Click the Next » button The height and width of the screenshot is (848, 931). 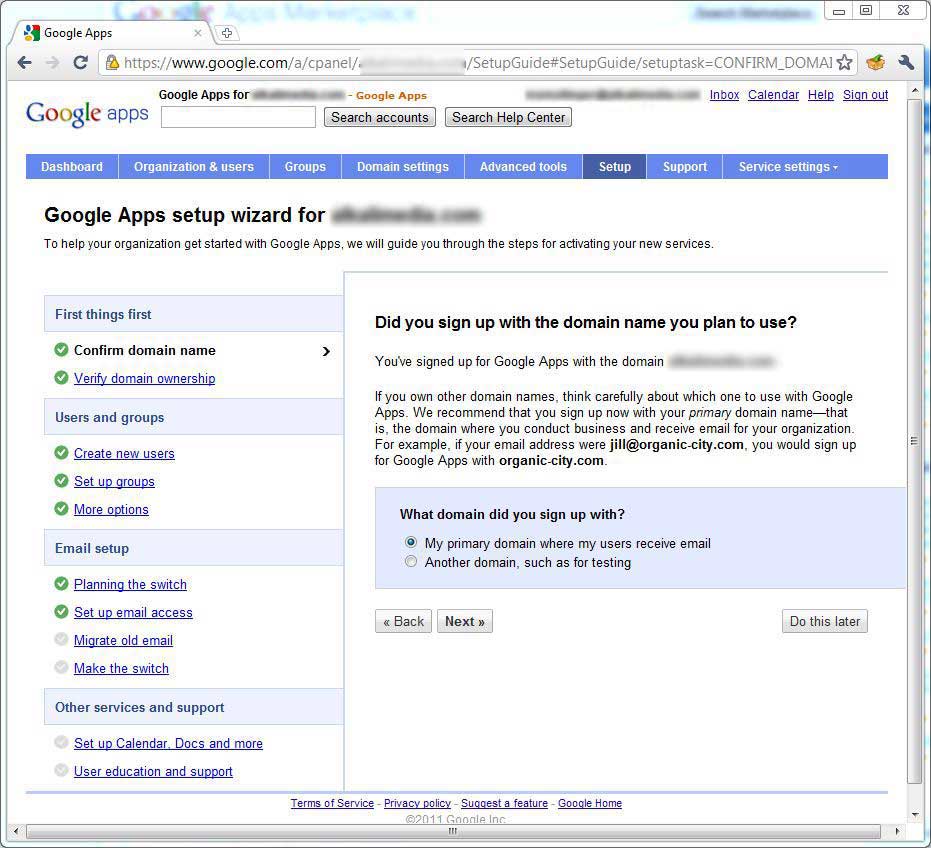click(x=465, y=621)
